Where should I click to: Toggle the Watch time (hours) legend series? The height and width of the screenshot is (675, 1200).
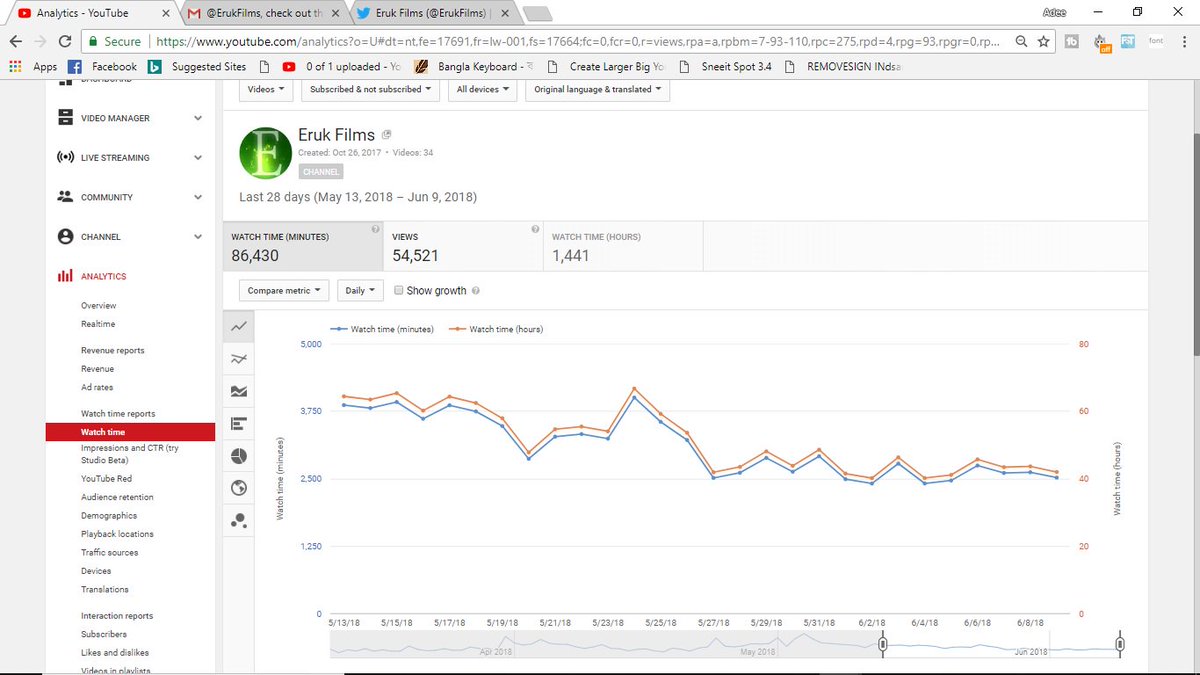497,329
